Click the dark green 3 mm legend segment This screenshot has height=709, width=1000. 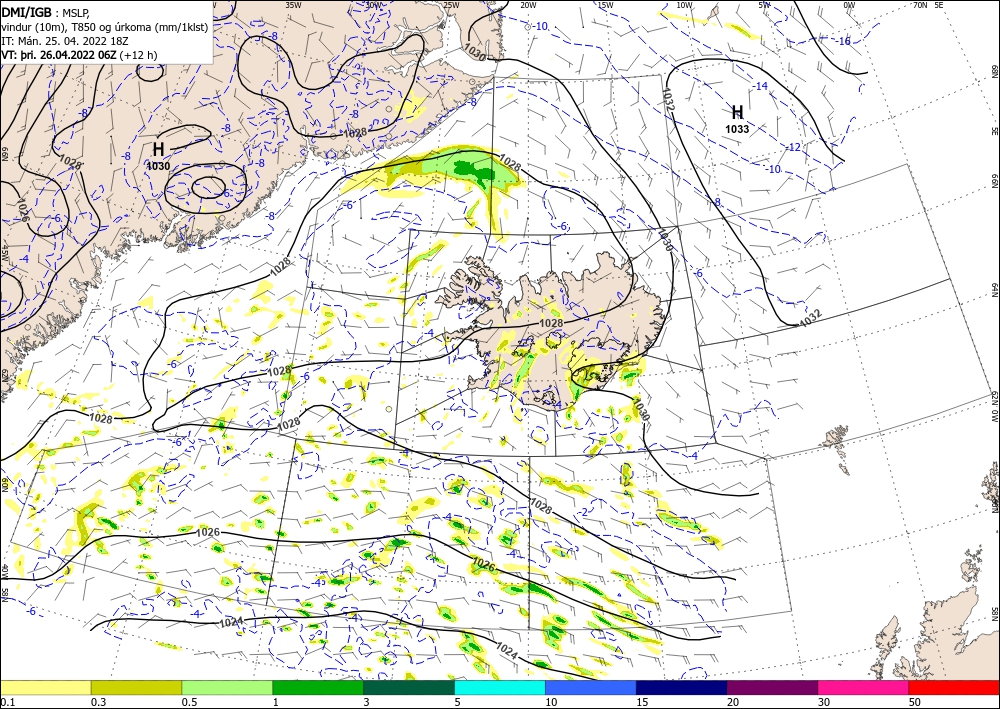pos(409,687)
